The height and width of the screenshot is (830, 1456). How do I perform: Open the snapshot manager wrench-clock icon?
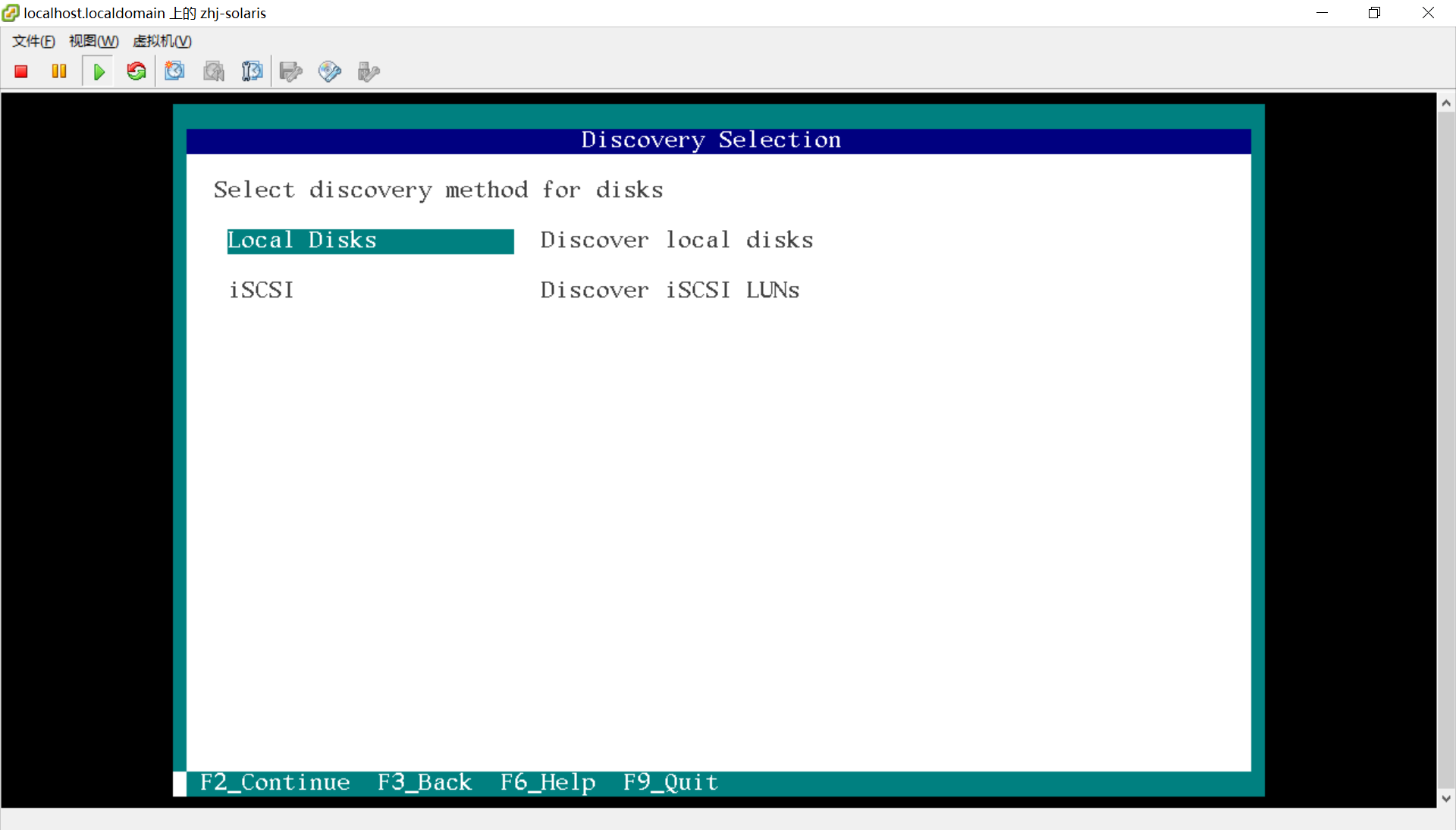point(252,71)
